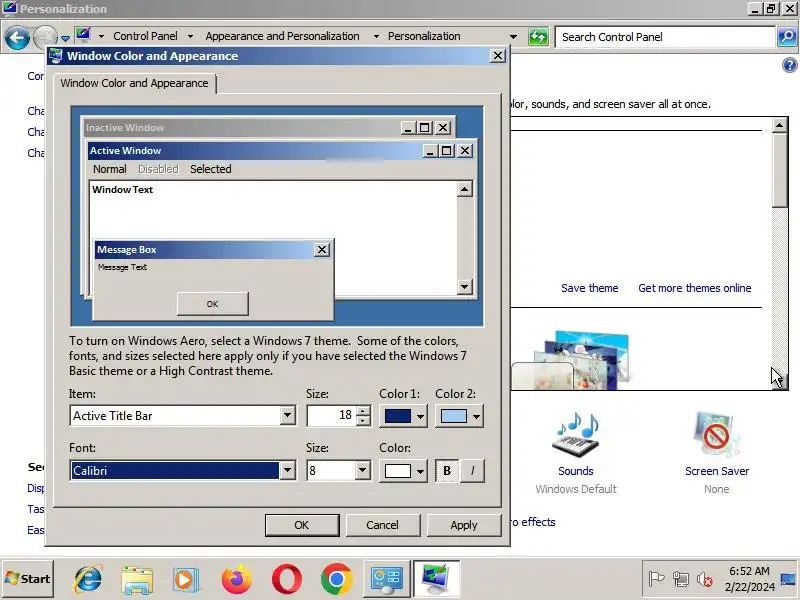Refresh the Control Panel address bar
800x600 pixels.
(538, 37)
